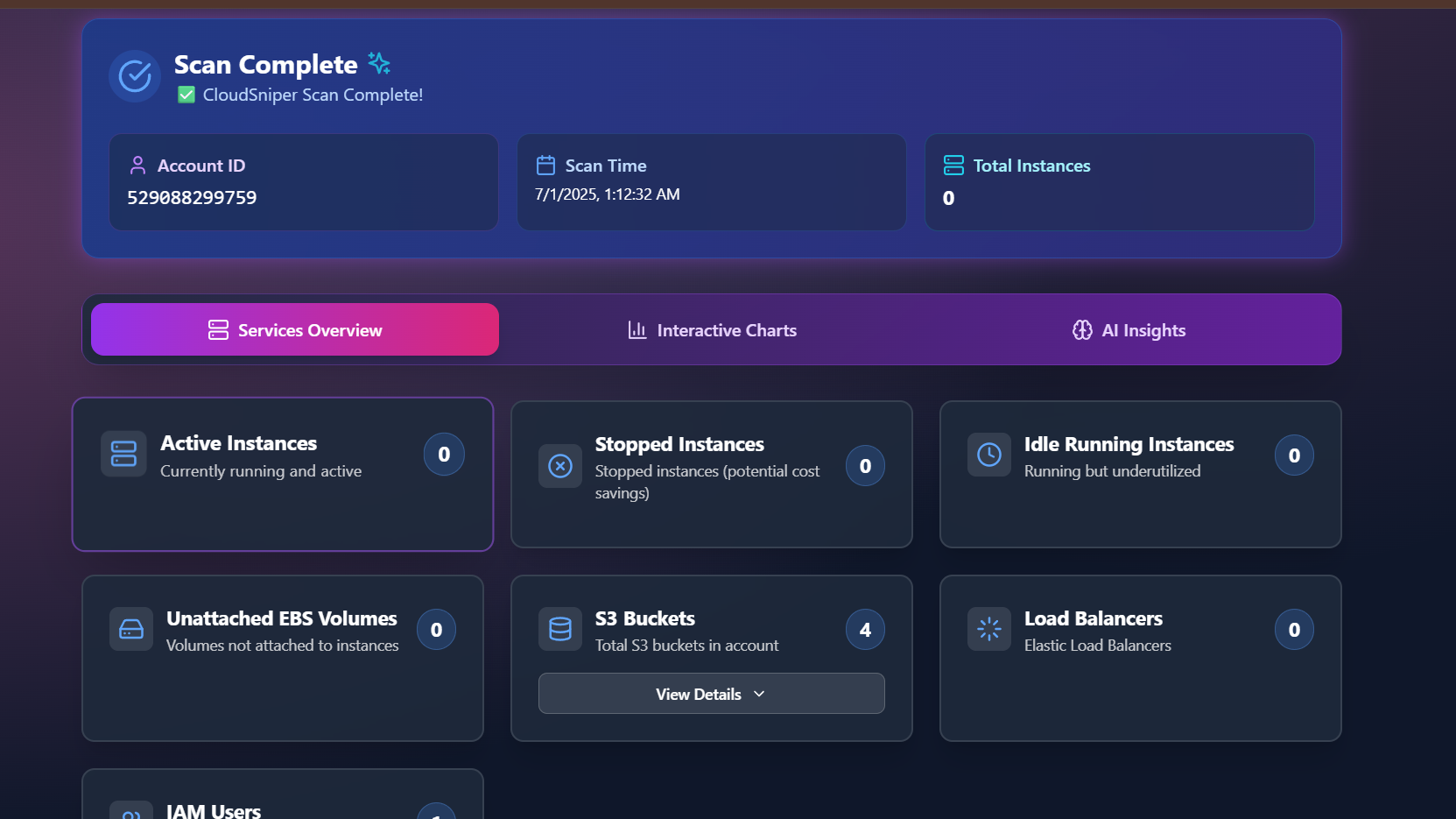Click the Stopped Instances stop icon
The height and width of the screenshot is (819, 1456).
560,466
